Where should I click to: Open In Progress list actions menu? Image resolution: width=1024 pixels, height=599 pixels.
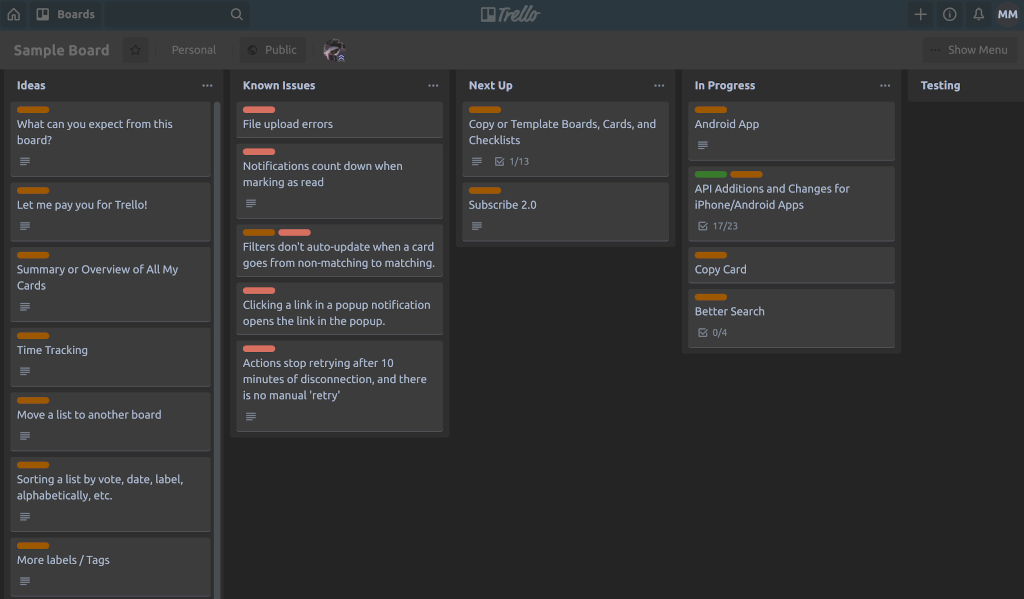coord(885,86)
